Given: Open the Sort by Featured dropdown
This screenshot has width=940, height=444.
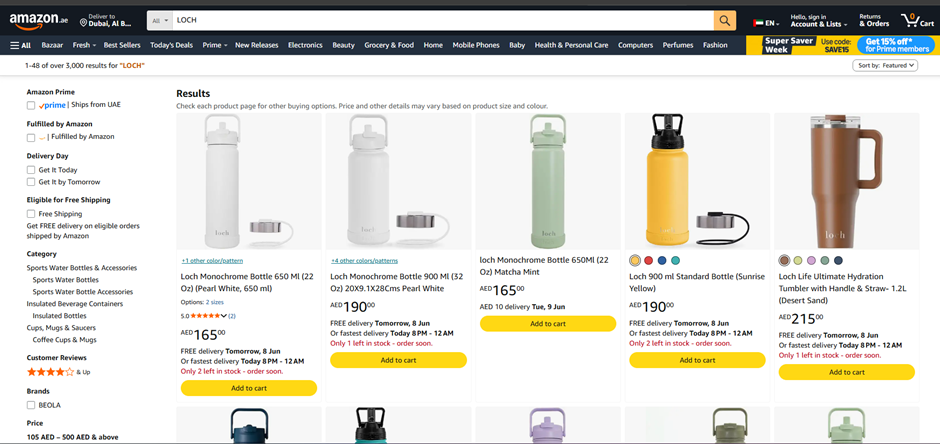Looking at the screenshot, I should point(885,65).
